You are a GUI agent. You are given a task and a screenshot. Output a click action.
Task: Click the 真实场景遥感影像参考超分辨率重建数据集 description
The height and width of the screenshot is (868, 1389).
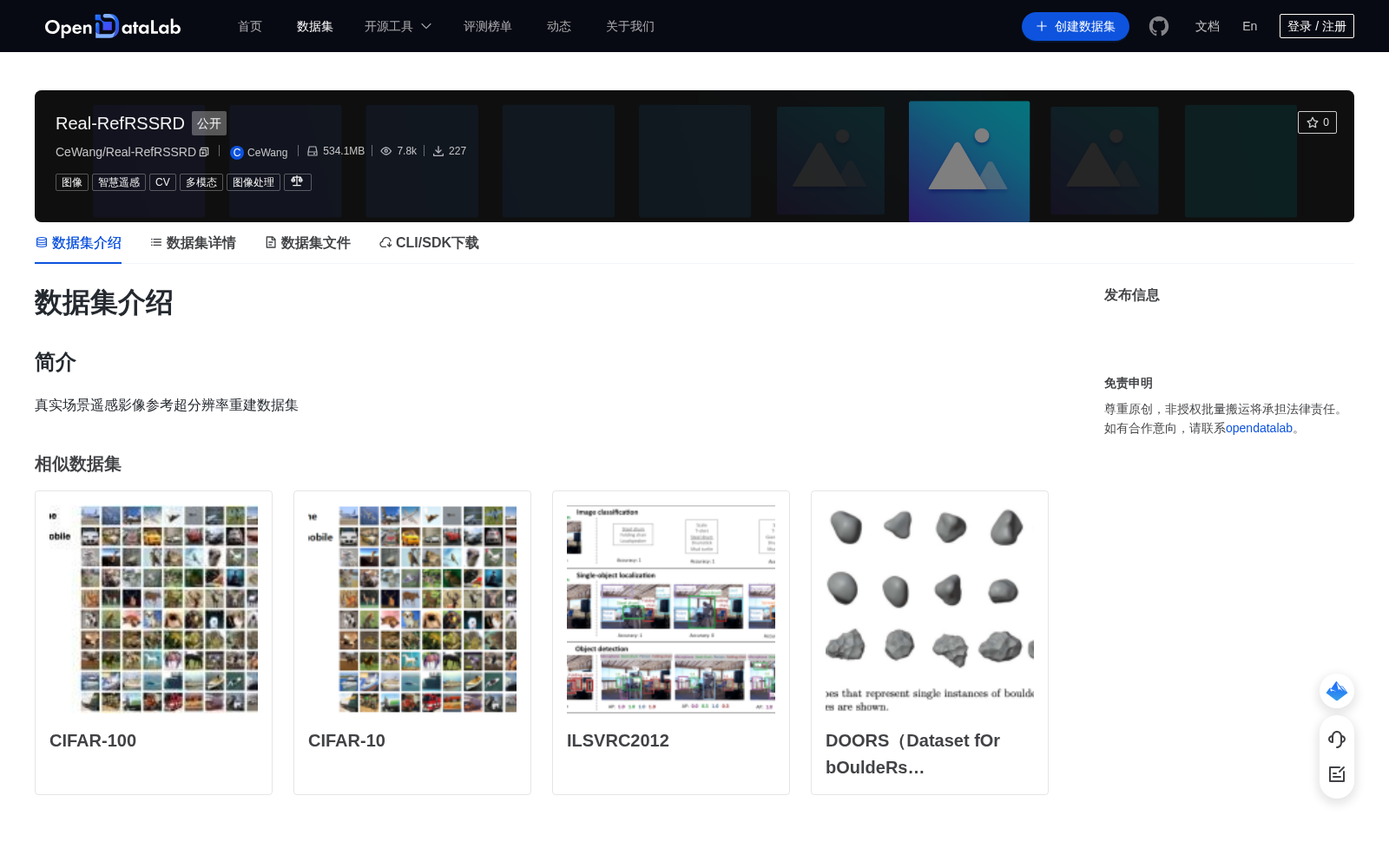click(x=167, y=405)
